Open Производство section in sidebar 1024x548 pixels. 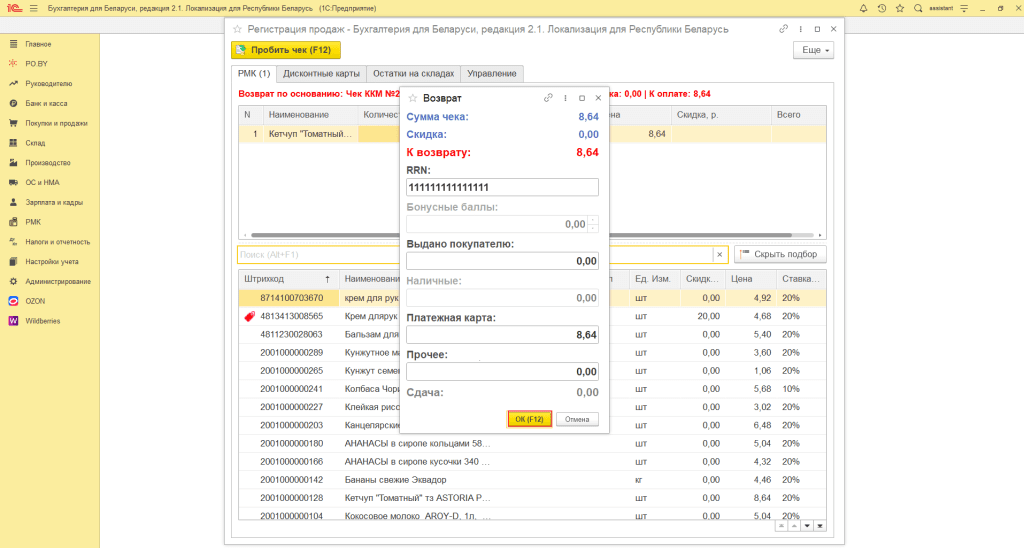coord(50,163)
